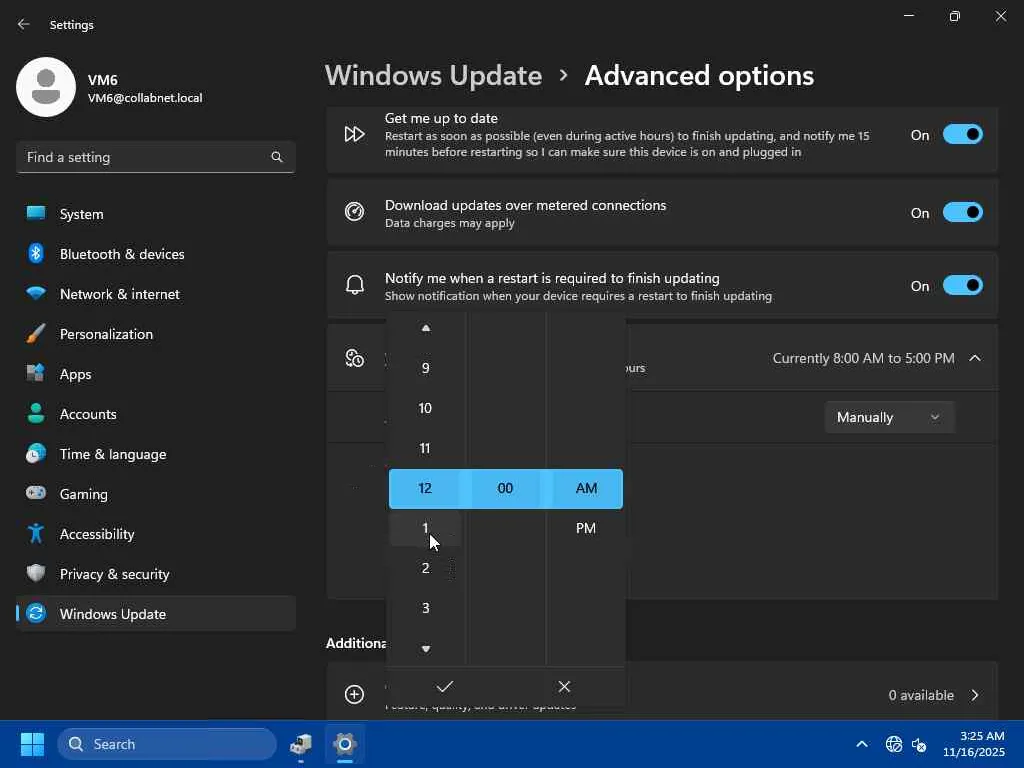1024x768 pixels.
Task: Click the muted volume tray icon
Action: pos(919,744)
